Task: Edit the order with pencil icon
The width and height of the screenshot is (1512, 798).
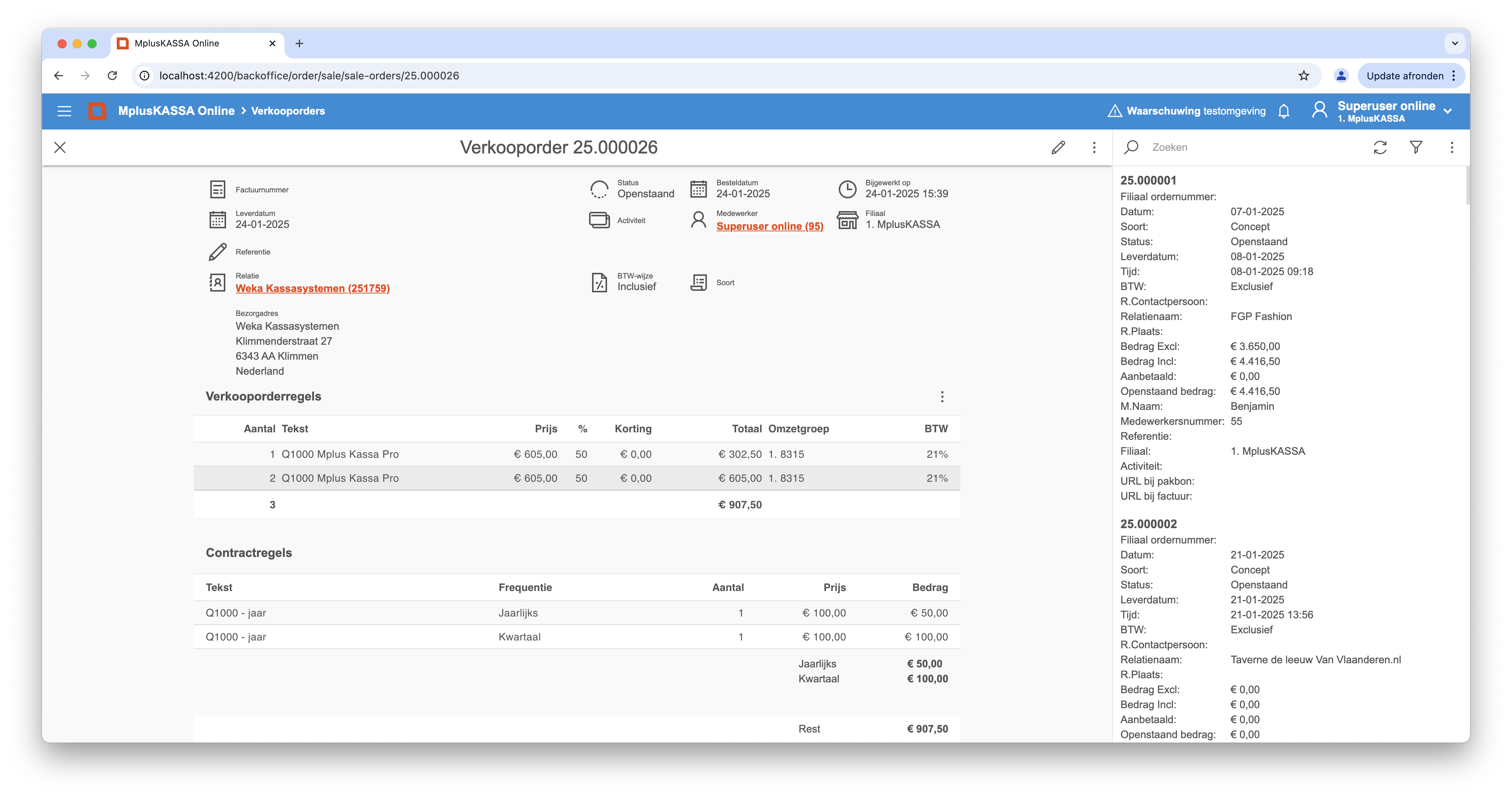Action: (x=1058, y=147)
